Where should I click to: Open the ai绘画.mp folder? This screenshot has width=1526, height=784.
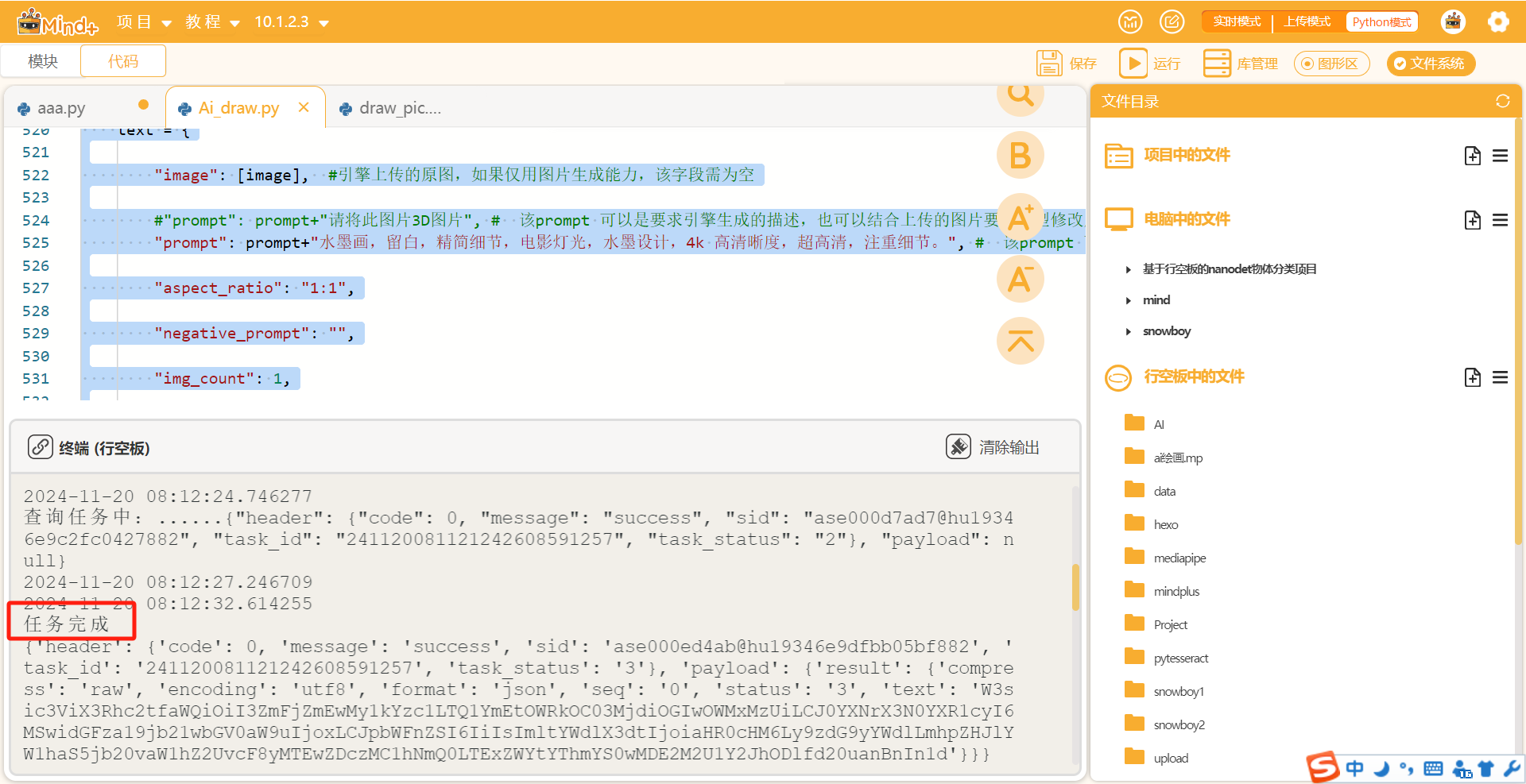point(1164,457)
